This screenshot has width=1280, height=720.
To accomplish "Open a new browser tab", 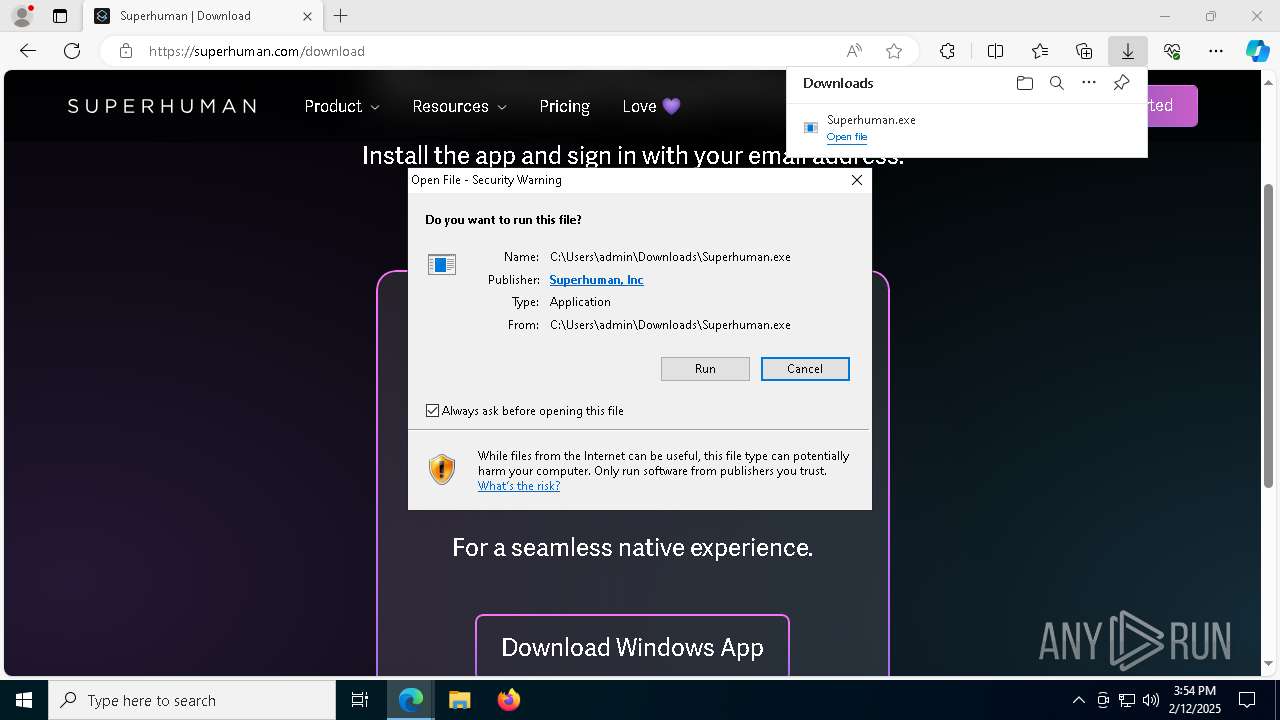I will click(340, 16).
